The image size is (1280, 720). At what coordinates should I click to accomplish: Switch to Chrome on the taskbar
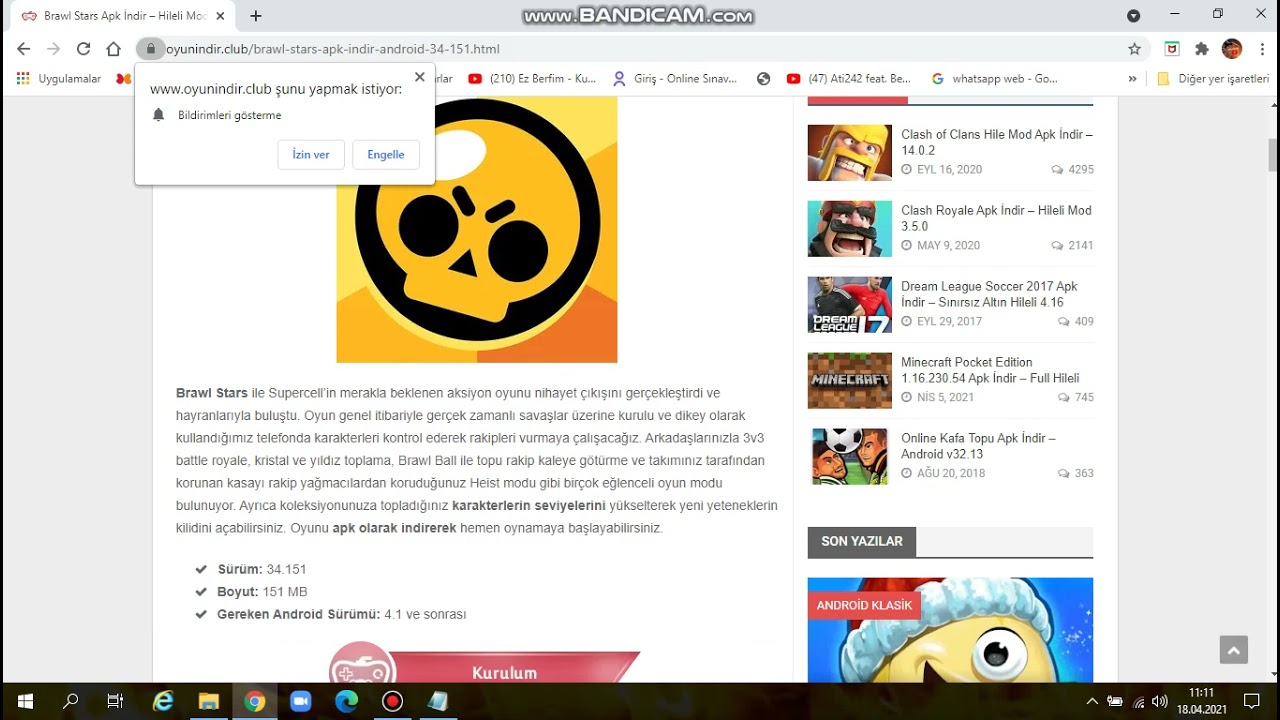(254, 702)
